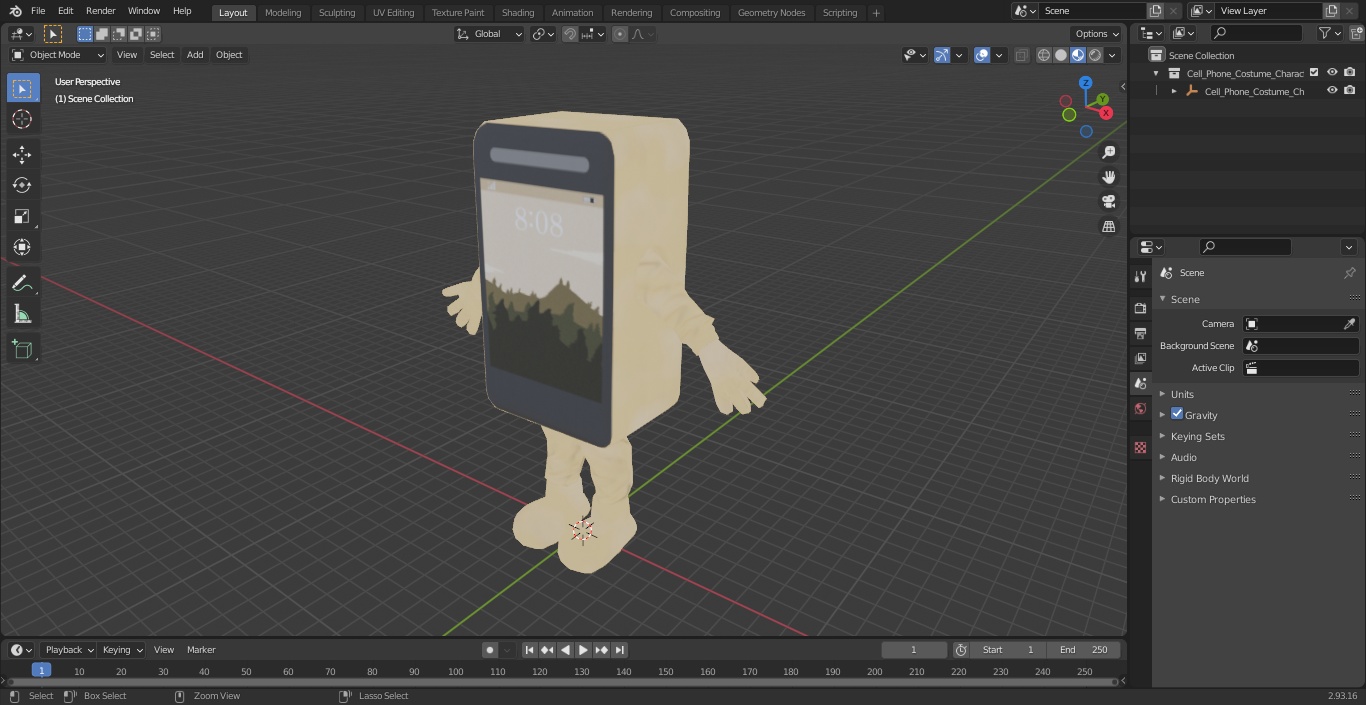Viewport: 1366px width, 705px height.
Task: Disable render for Cell_Phone_Costume_Ch object
Action: [1350, 91]
